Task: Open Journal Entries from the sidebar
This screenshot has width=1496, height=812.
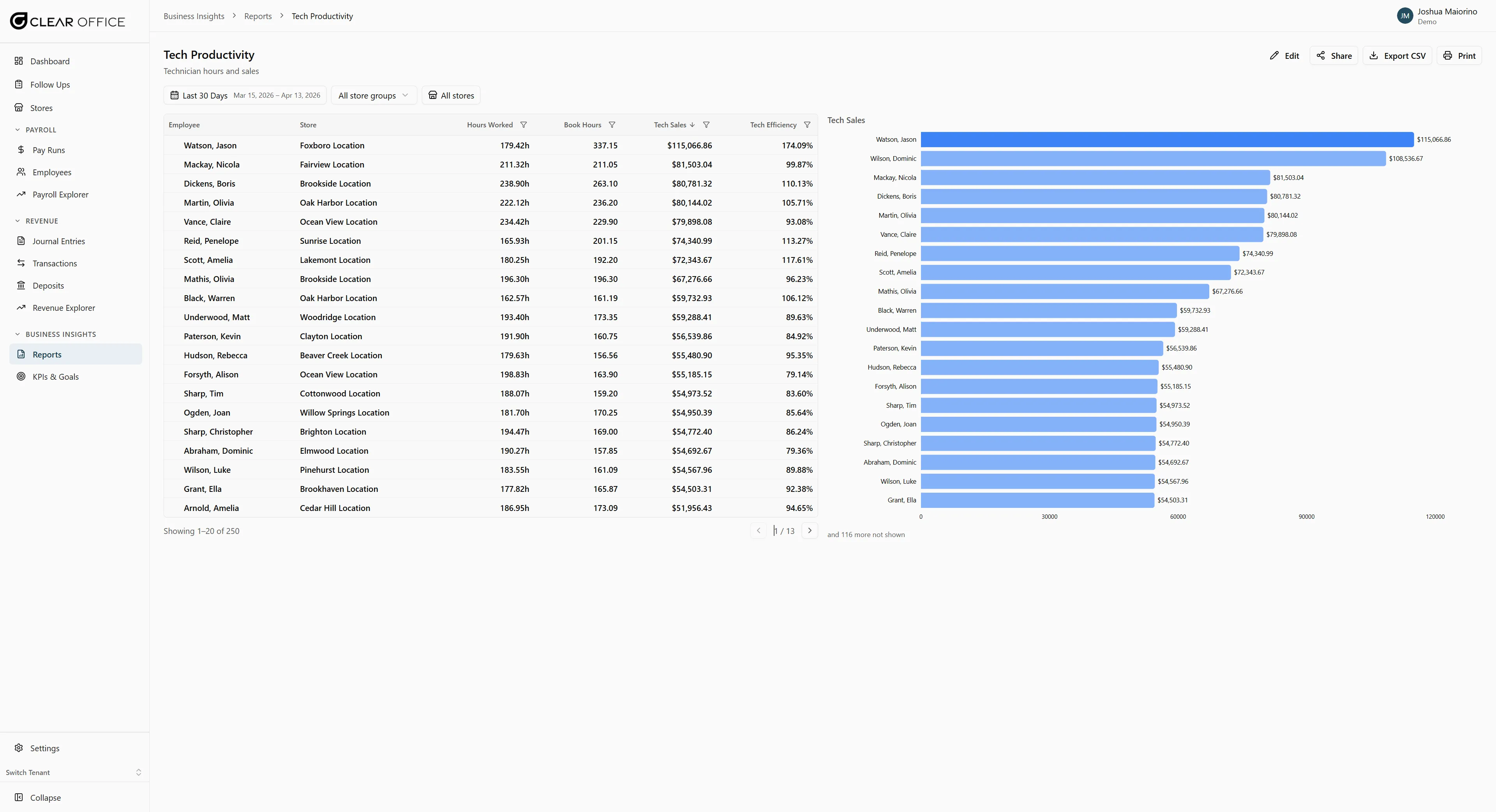Action: 58,241
